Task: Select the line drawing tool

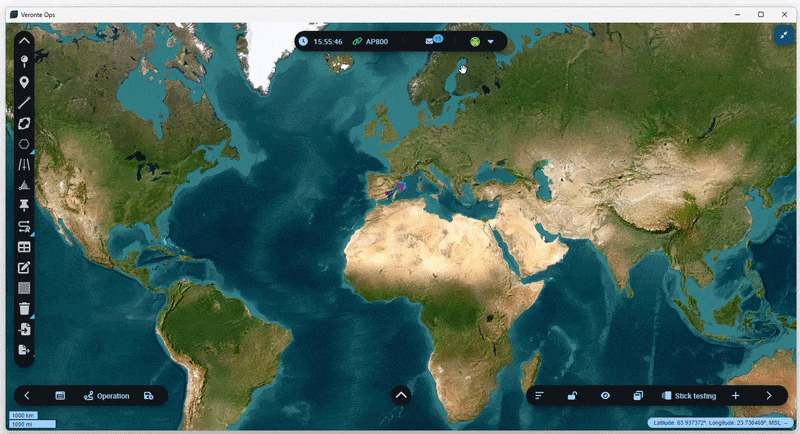Action: 24,103
